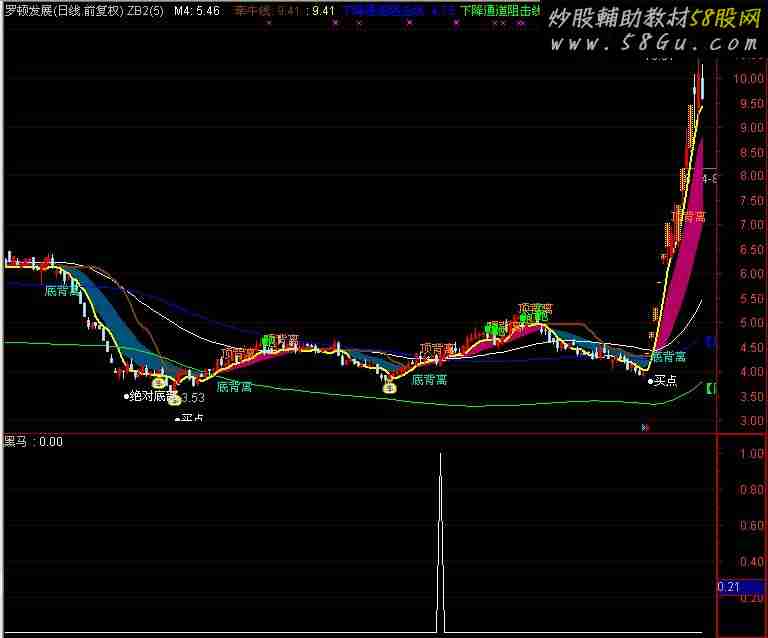Click the 8.00 price axis label

click(751, 176)
